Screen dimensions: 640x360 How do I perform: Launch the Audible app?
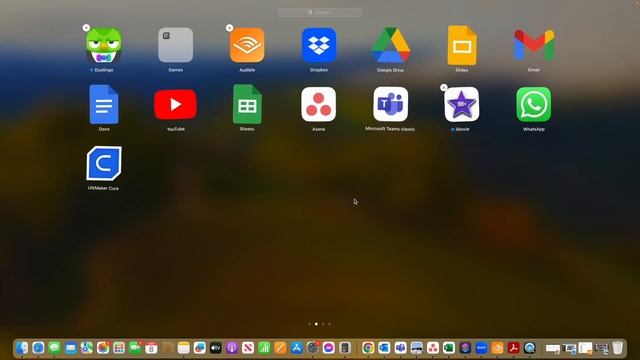coord(247,45)
